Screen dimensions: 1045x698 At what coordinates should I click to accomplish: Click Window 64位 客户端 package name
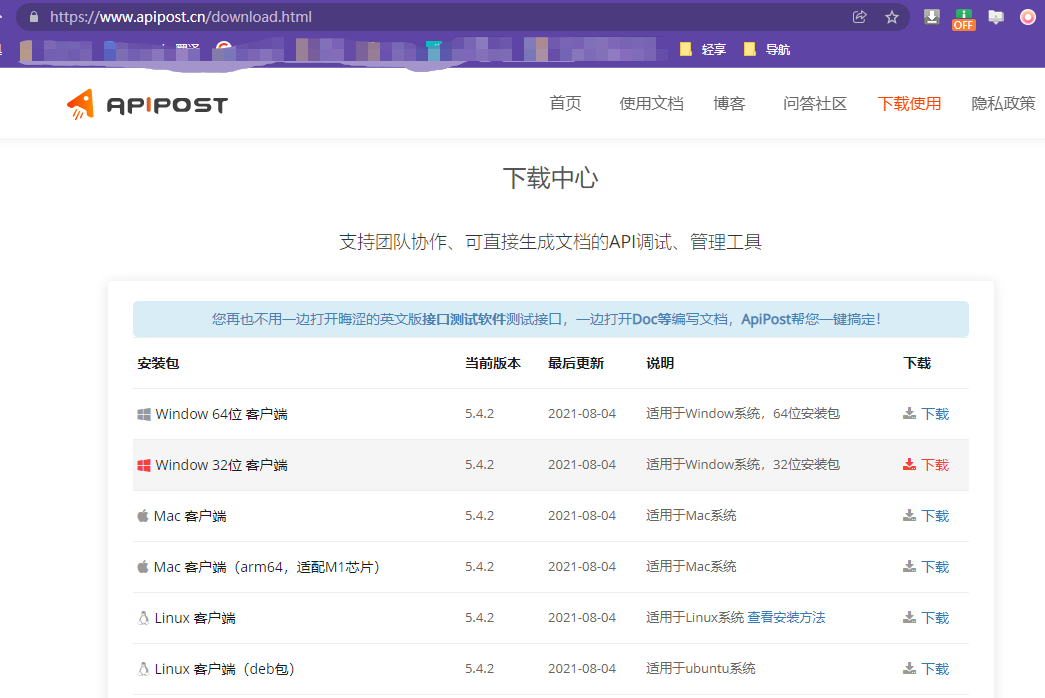tap(221, 414)
